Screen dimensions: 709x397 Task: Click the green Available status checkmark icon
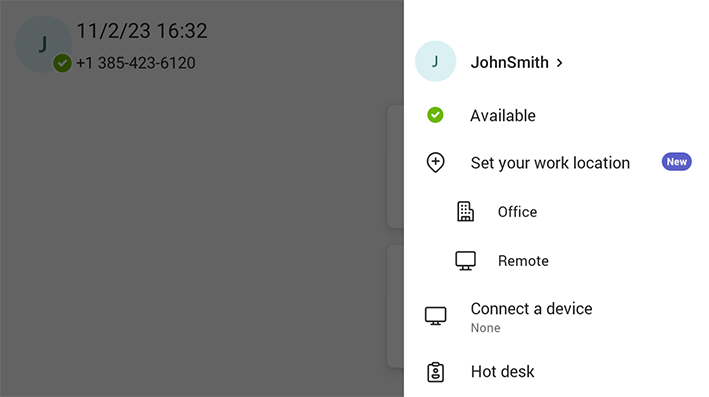point(435,115)
